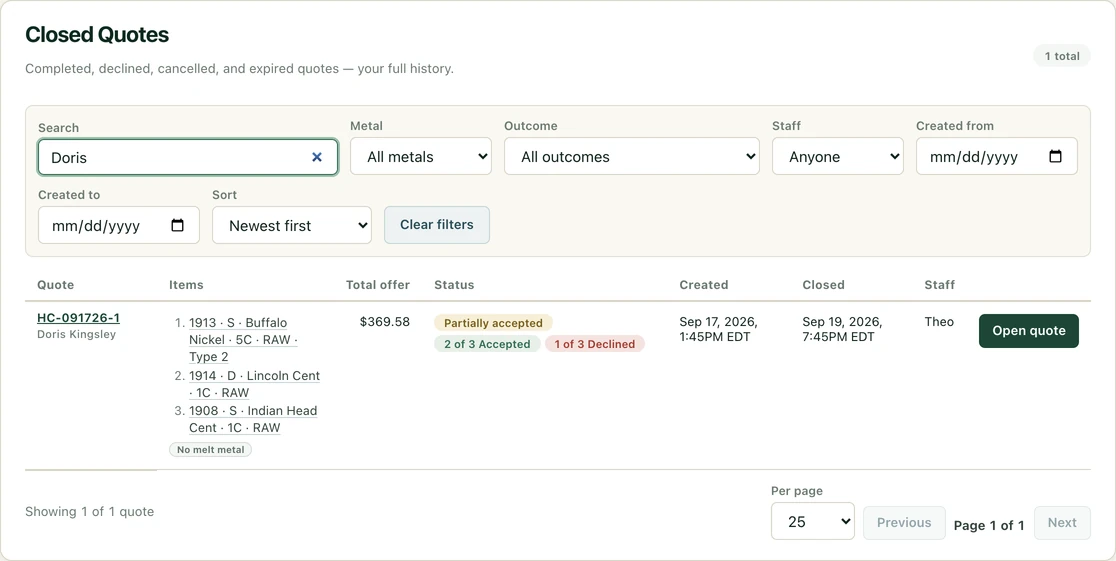Click the Showing 1 of 1 quote text
Screen dimensions: 1116x561
click(89, 511)
